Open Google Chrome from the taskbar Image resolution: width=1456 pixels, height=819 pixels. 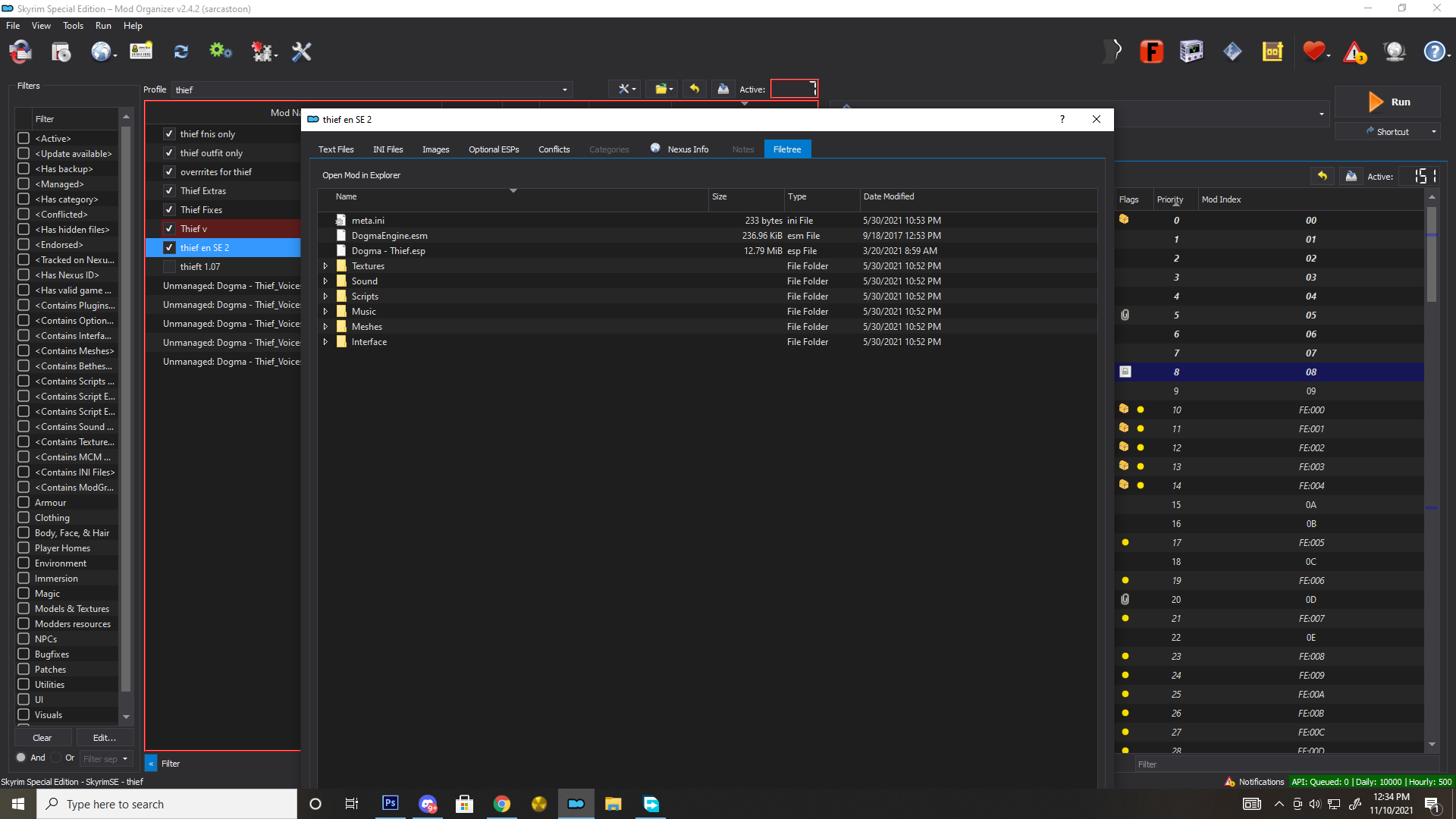(502, 804)
